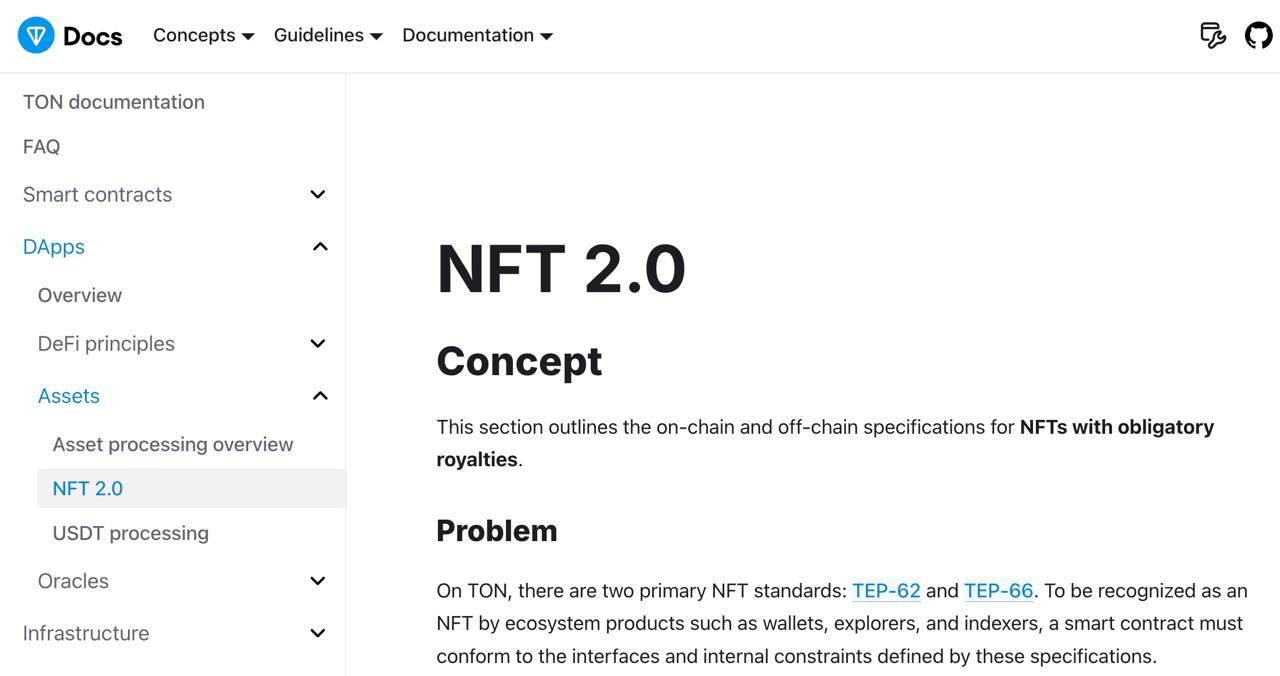Follow the TEP-66 link
1280x676 pixels.
point(998,590)
